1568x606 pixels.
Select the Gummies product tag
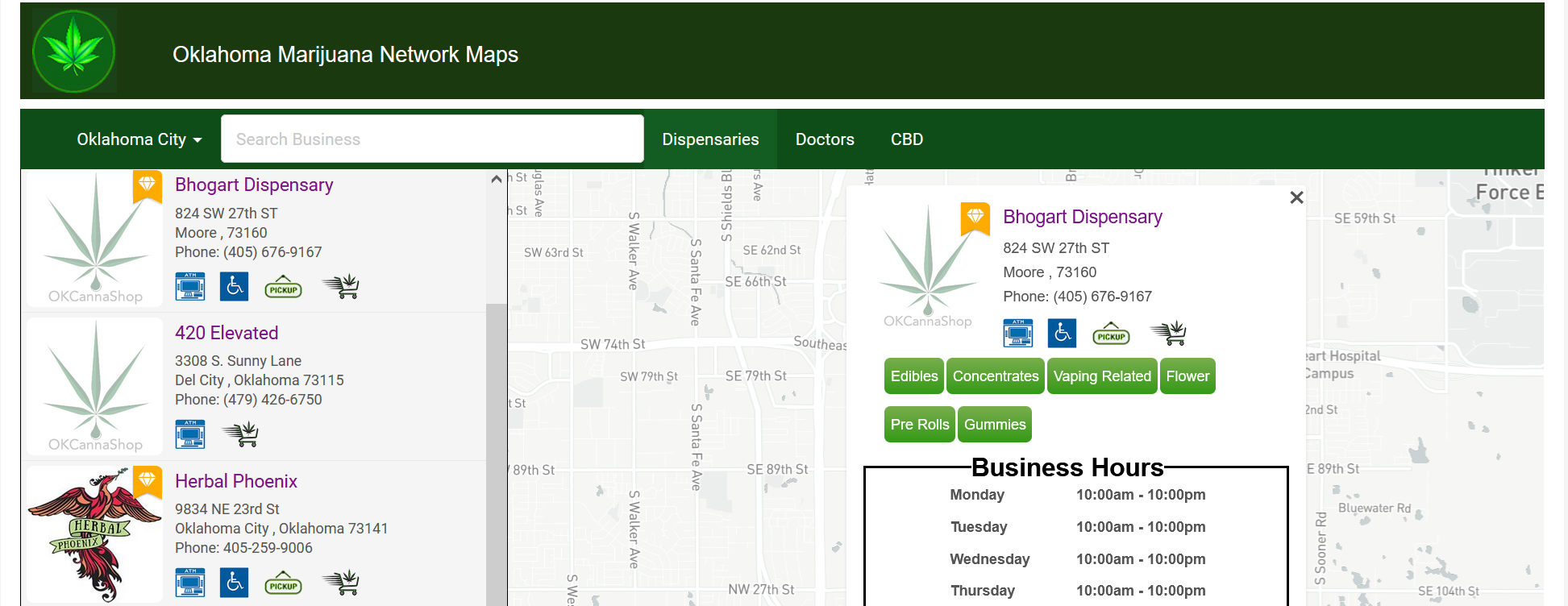(995, 425)
